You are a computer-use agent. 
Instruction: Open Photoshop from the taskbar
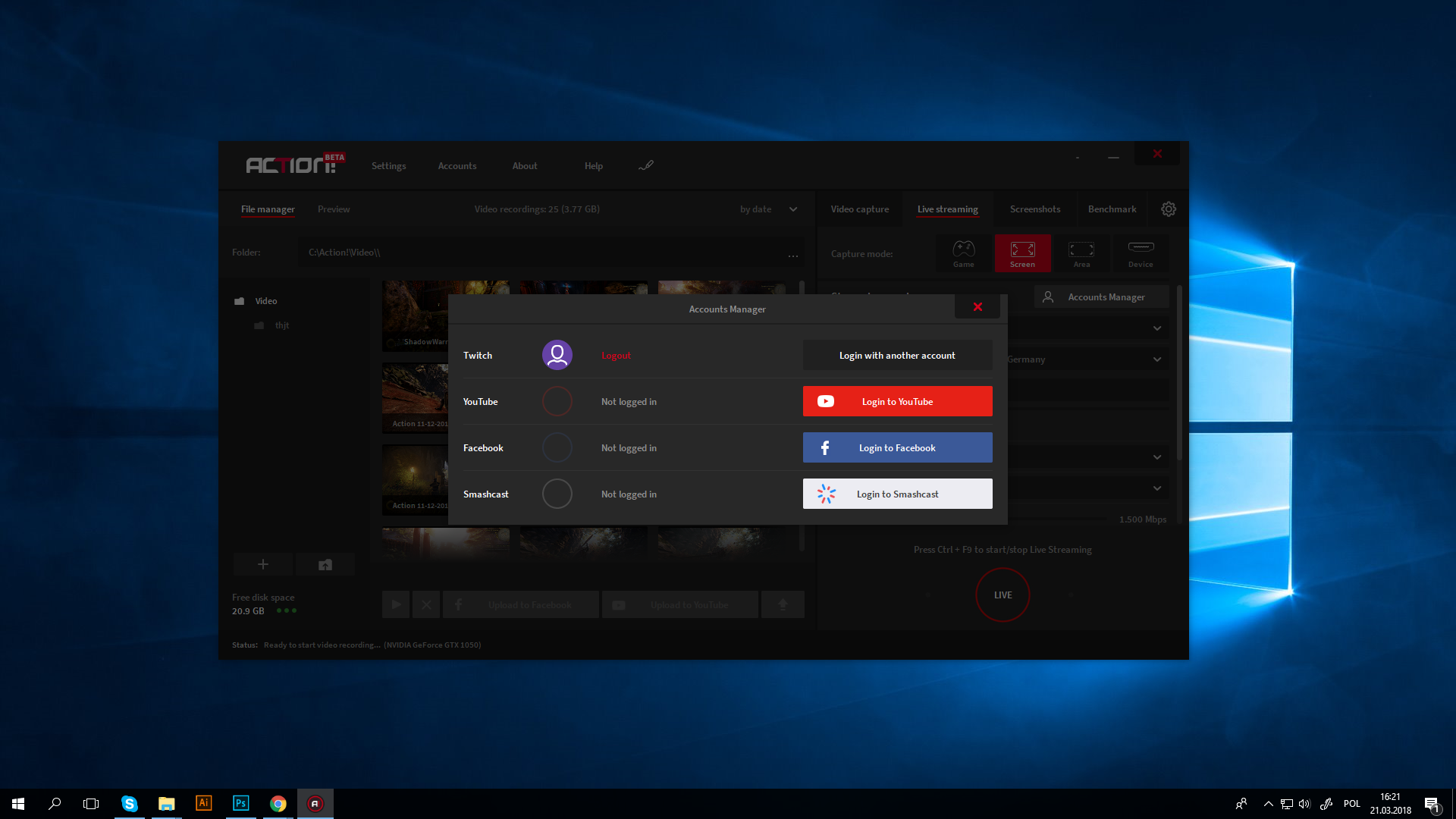click(240, 804)
